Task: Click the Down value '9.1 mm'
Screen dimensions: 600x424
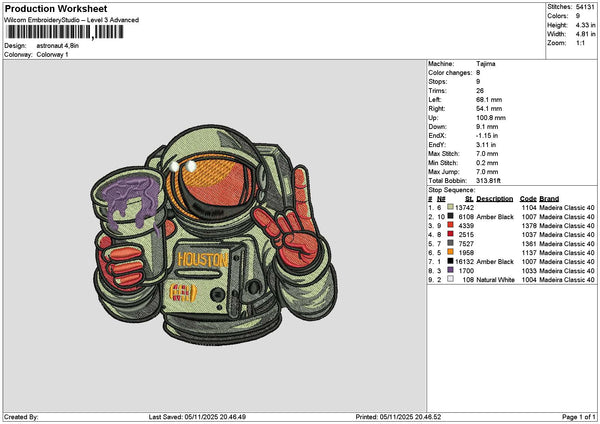Action: pos(487,127)
